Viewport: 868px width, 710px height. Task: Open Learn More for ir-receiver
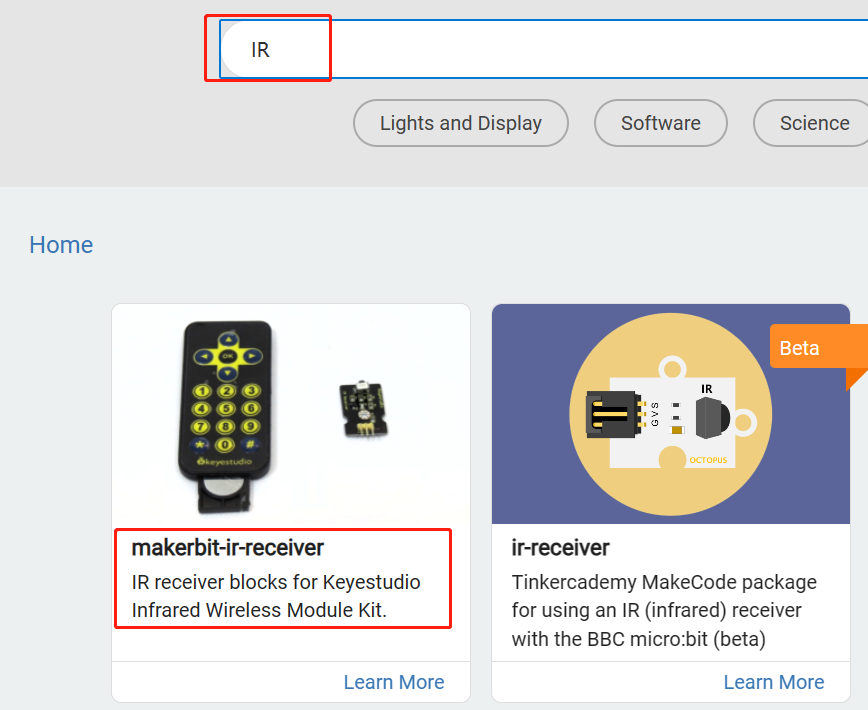click(x=774, y=682)
